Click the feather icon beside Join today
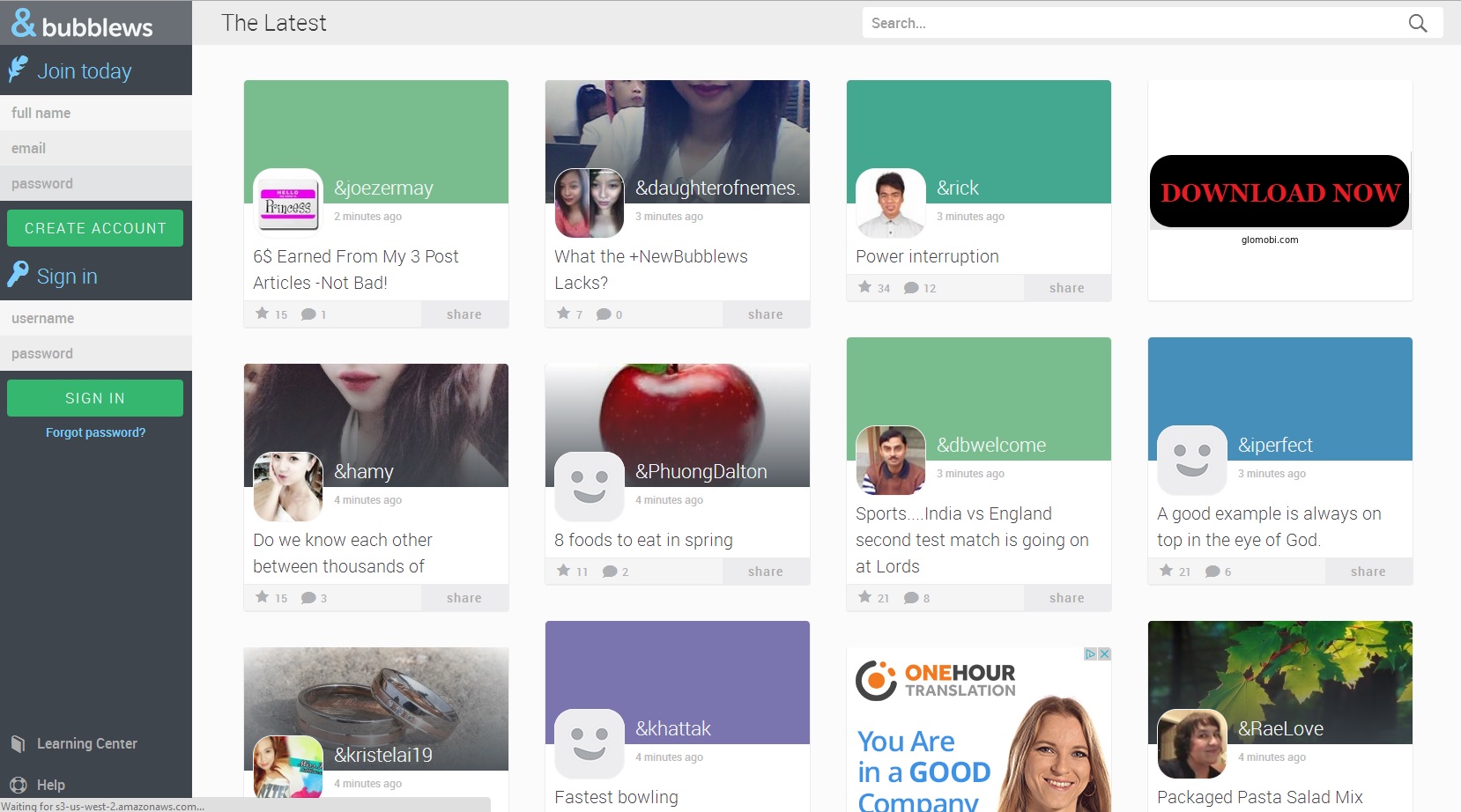The width and height of the screenshot is (1461, 812). pos(18,69)
